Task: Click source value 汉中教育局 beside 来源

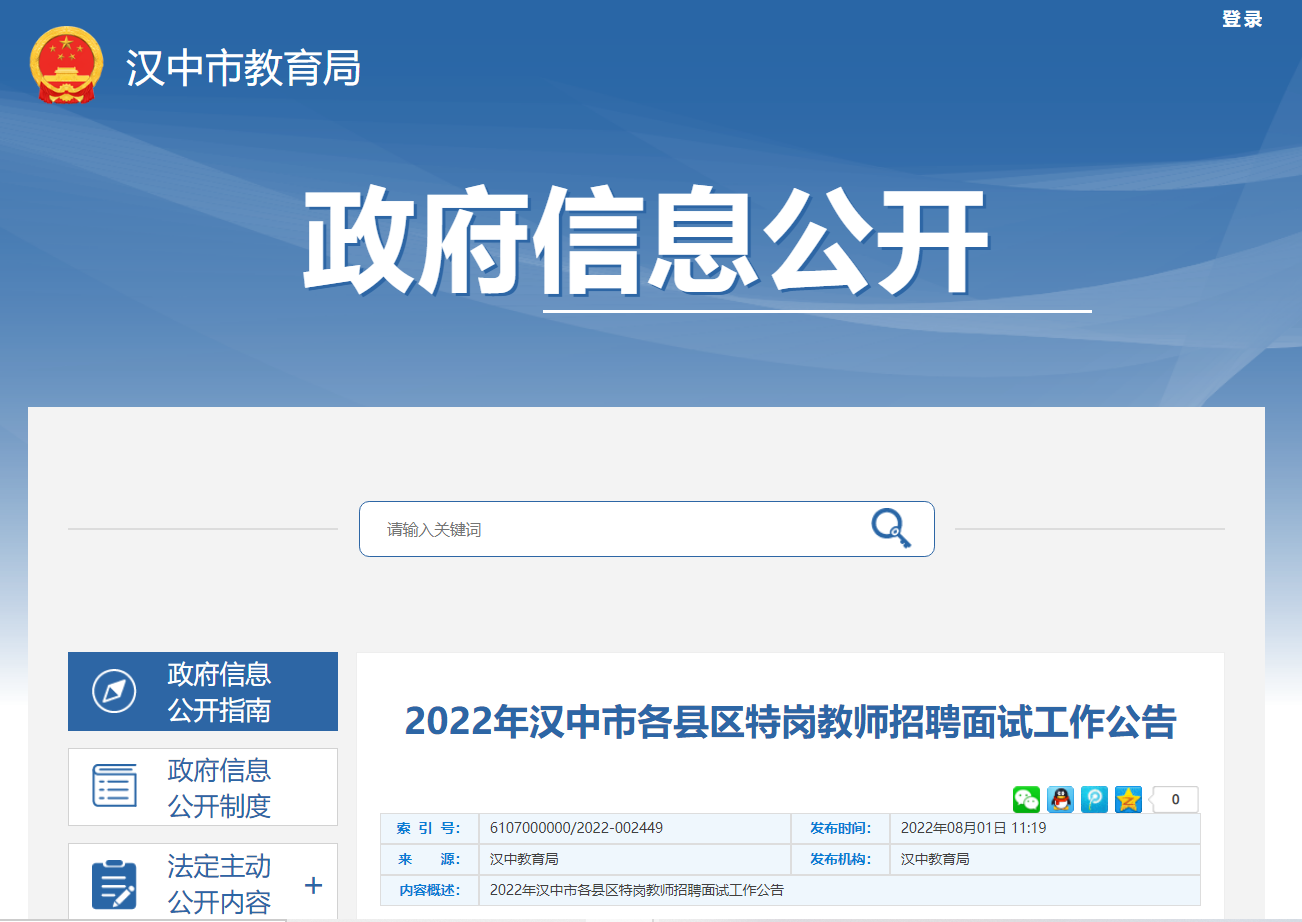Action: [x=524, y=859]
